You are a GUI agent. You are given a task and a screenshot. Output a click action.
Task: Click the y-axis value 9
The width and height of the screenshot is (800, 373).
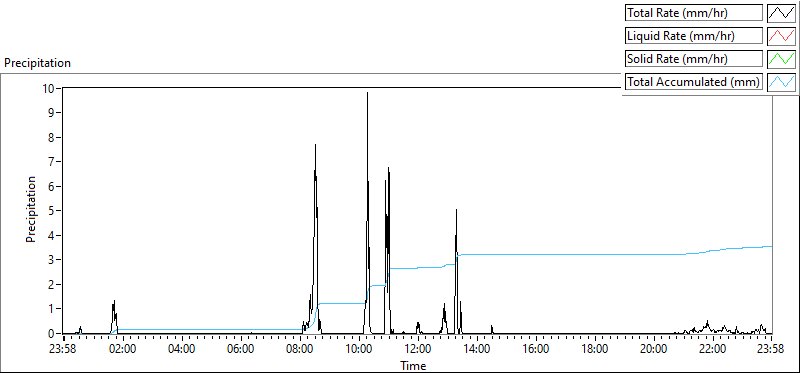pyautogui.click(x=51, y=113)
